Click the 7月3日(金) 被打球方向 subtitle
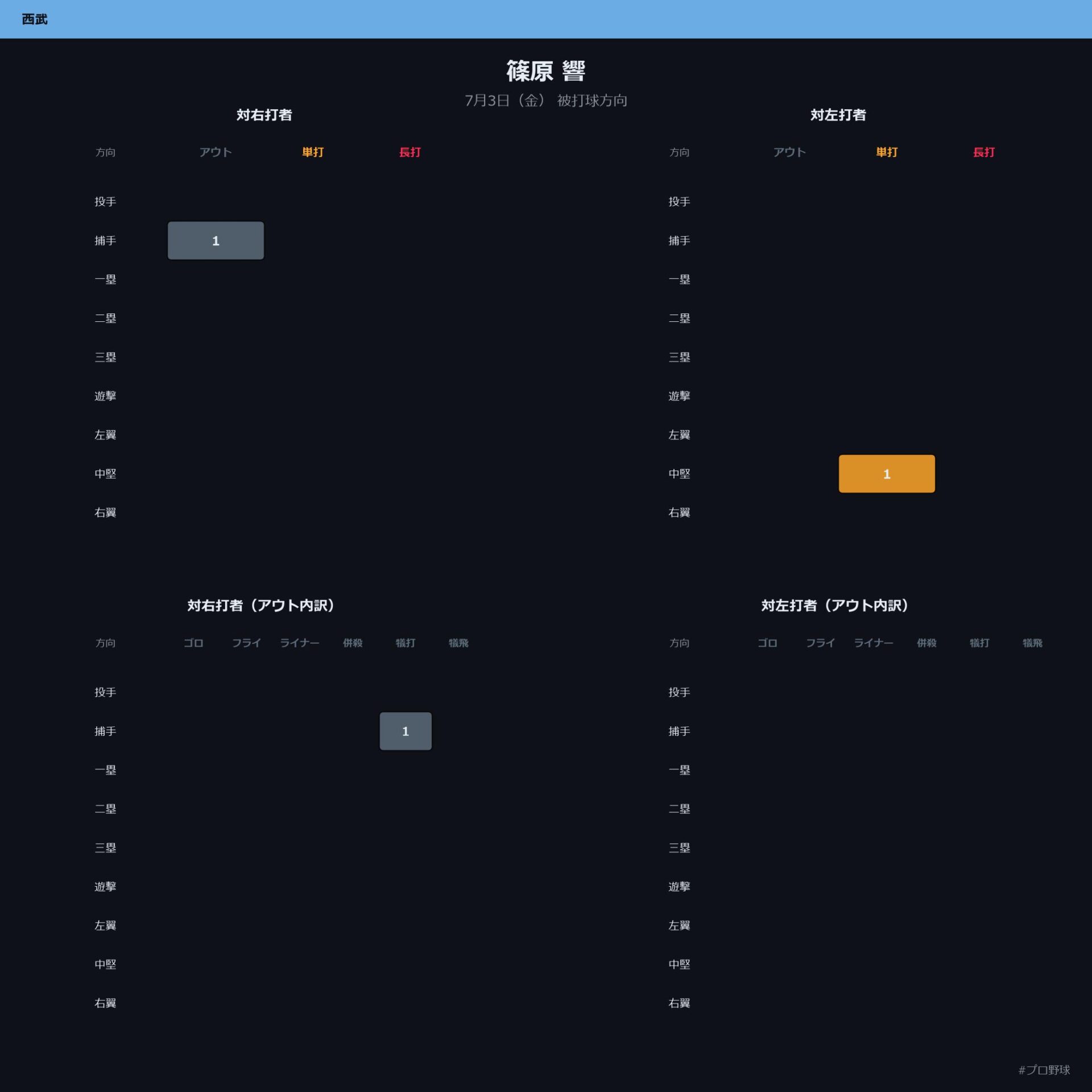 click(546, 101)
